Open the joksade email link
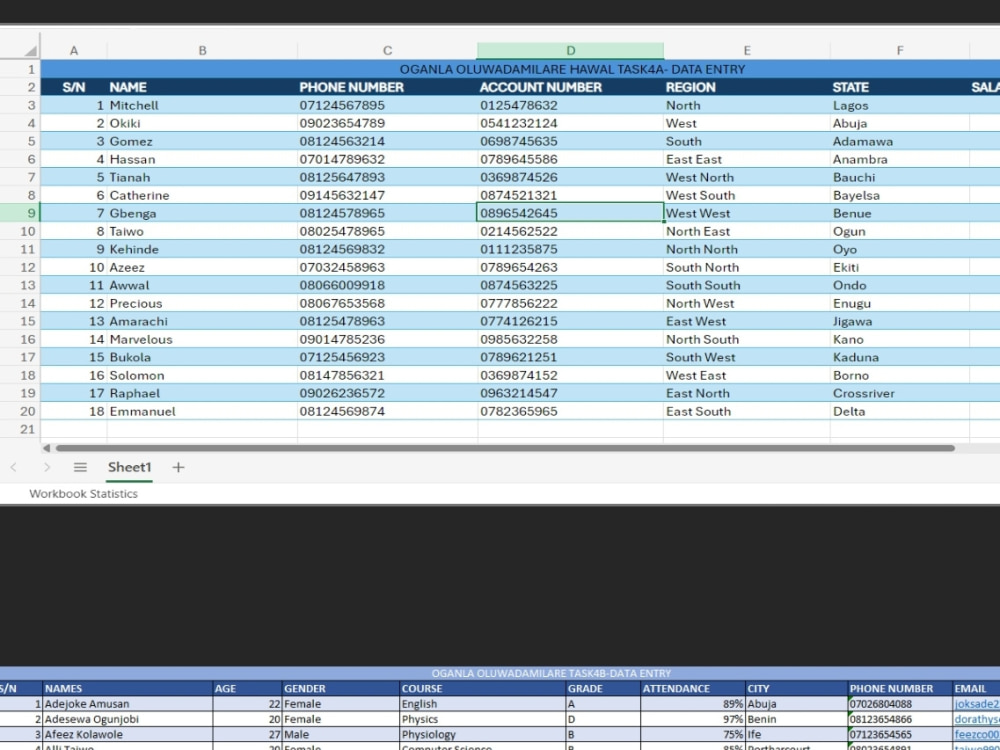This screenshot has width=1000, height=750. tap(977, 704)
